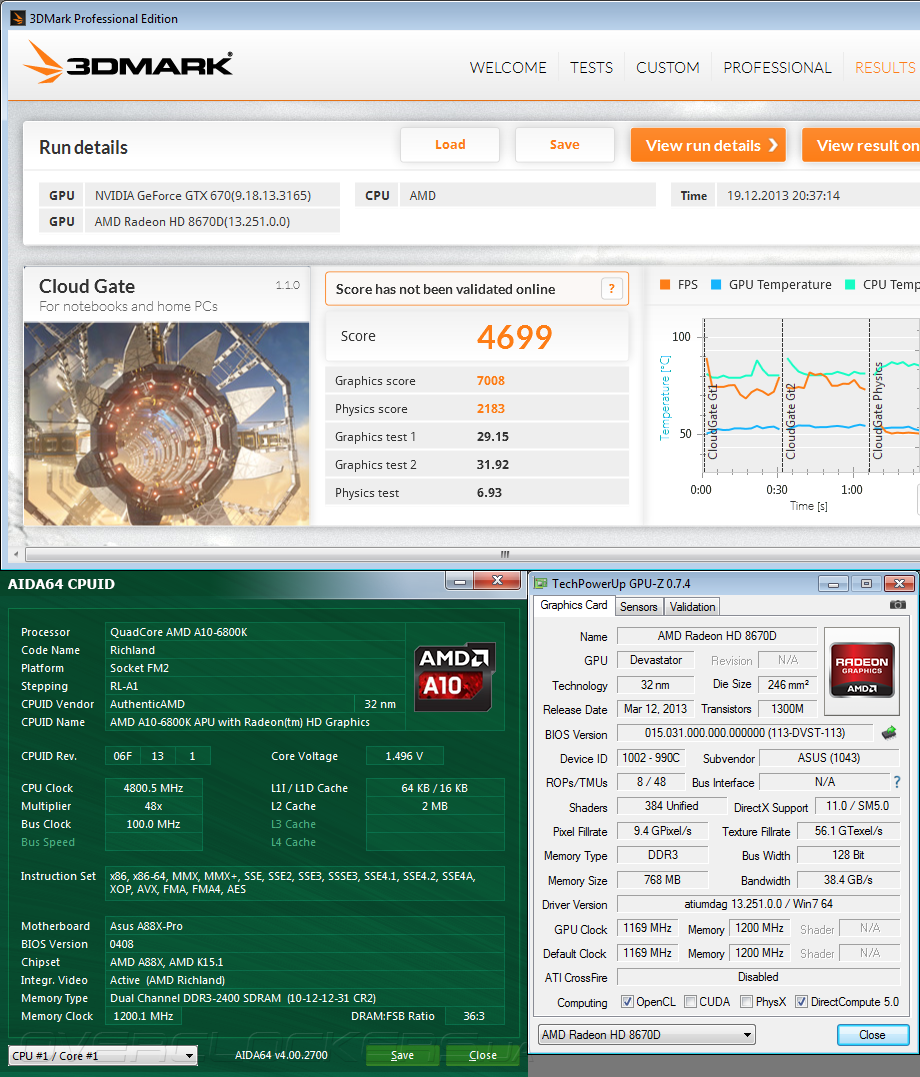Click the Close button in GPU-Z
Image resolution: width=920 pixels, height=1077 pixels.
pos(873,1034)
